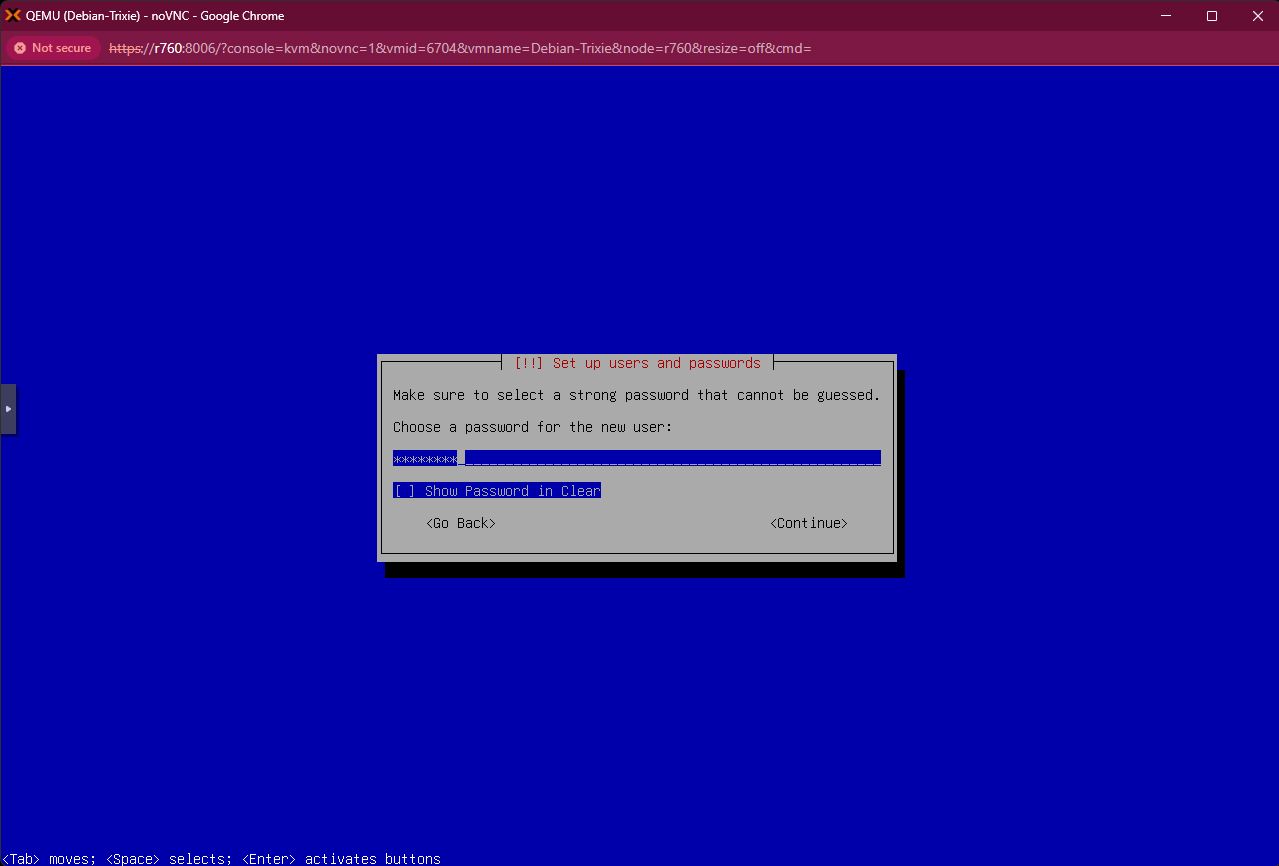
Task: Click the strong password advice text
Action: (636, 395)
